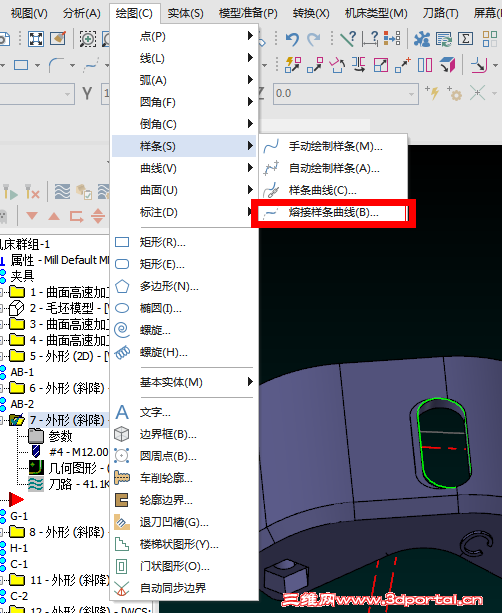Image resolution: width=502 pixels, height=613 pixels.
Task: Expand the 倒角(C) submenu
Action: (184, 124)
